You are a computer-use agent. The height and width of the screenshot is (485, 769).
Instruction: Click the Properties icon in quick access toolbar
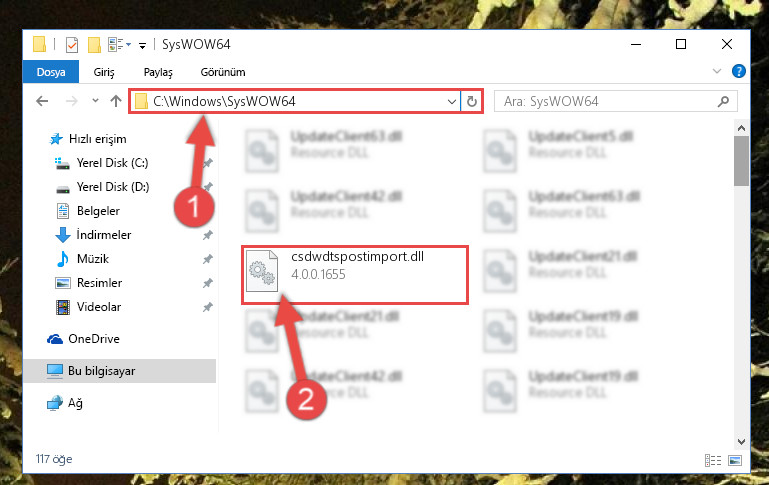[x=72, y=45]
